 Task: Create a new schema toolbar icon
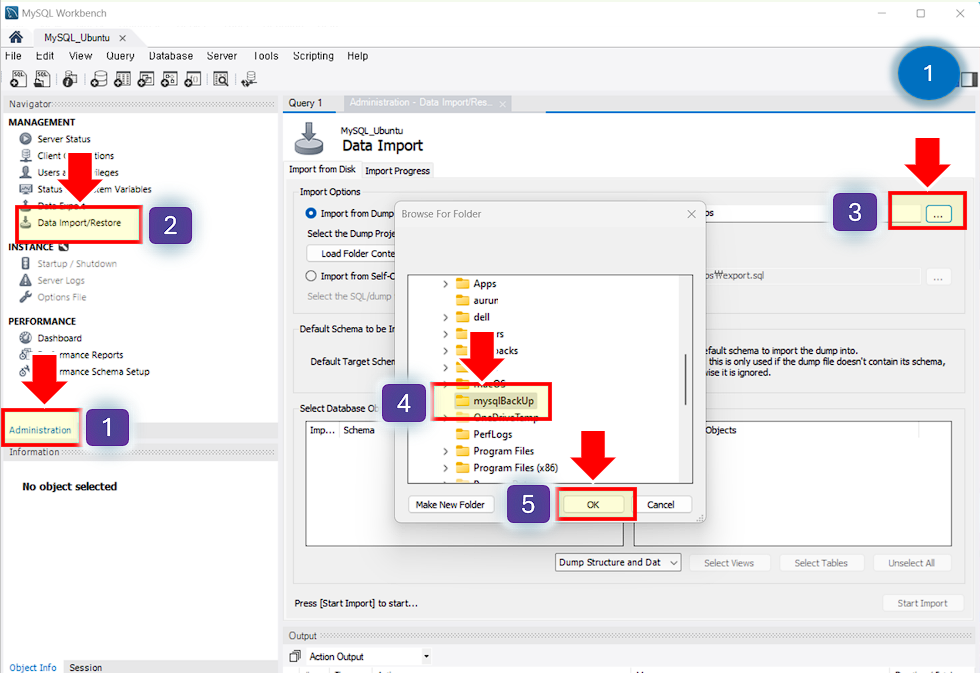[x=99, y=79]
